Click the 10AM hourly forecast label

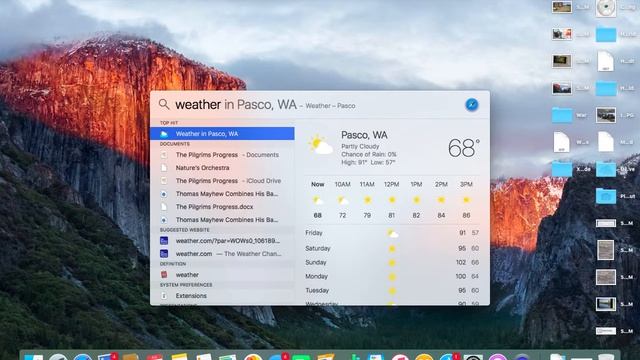coord(342,184)
